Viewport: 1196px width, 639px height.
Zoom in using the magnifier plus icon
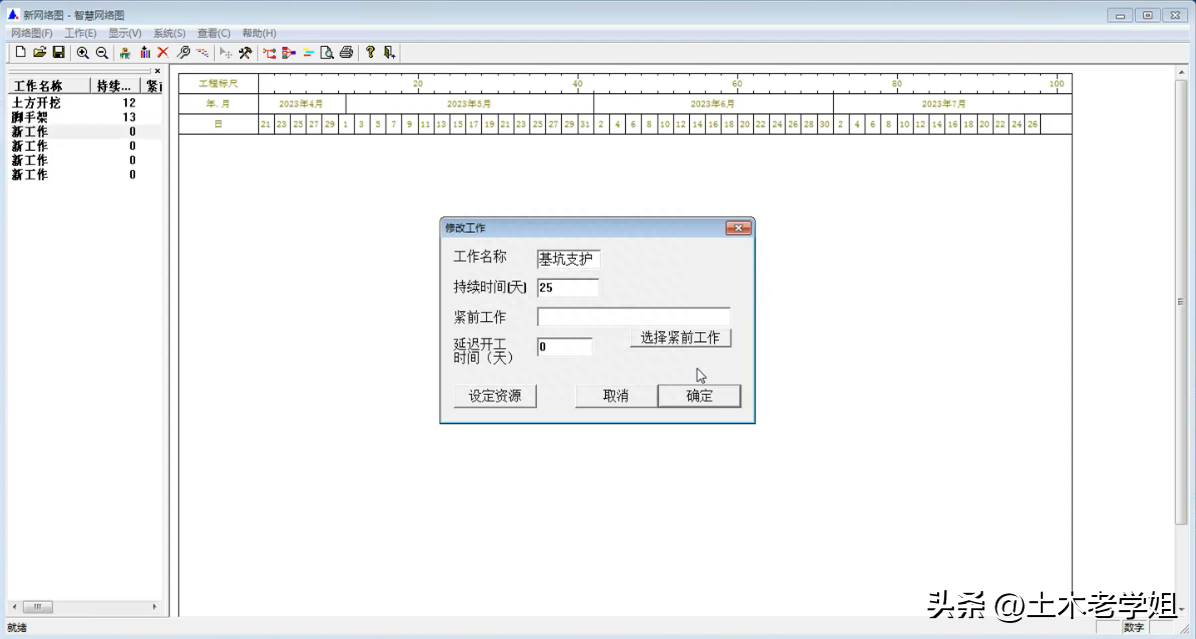point(83,52)
